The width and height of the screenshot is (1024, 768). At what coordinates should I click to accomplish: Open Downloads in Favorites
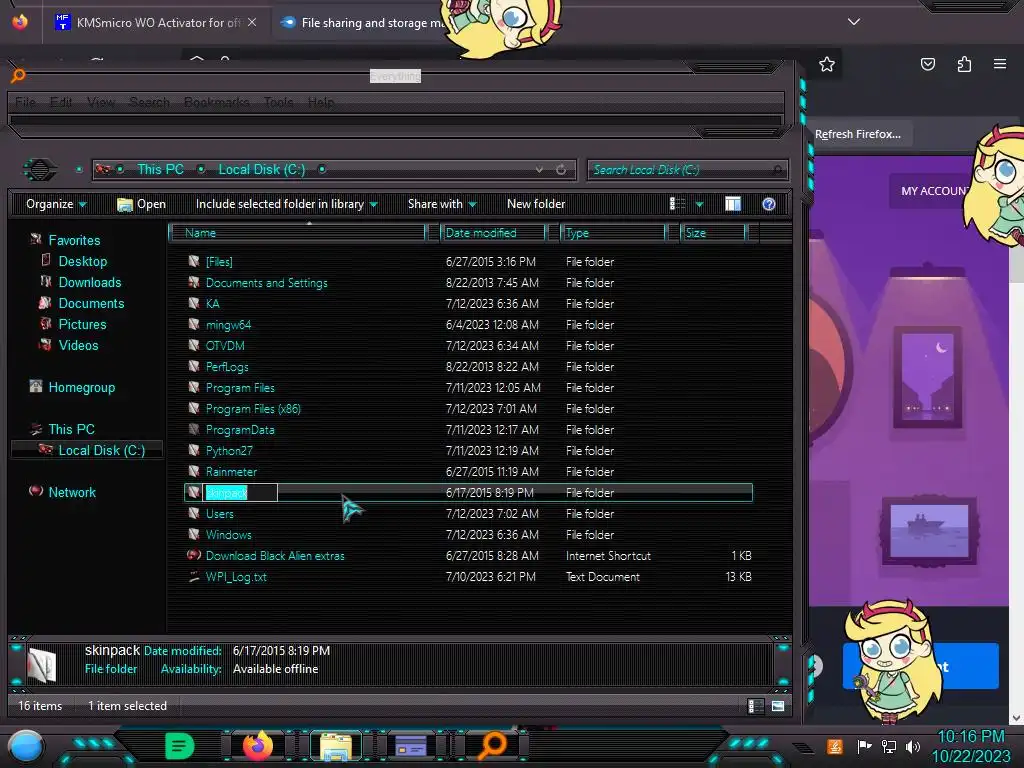89,282
